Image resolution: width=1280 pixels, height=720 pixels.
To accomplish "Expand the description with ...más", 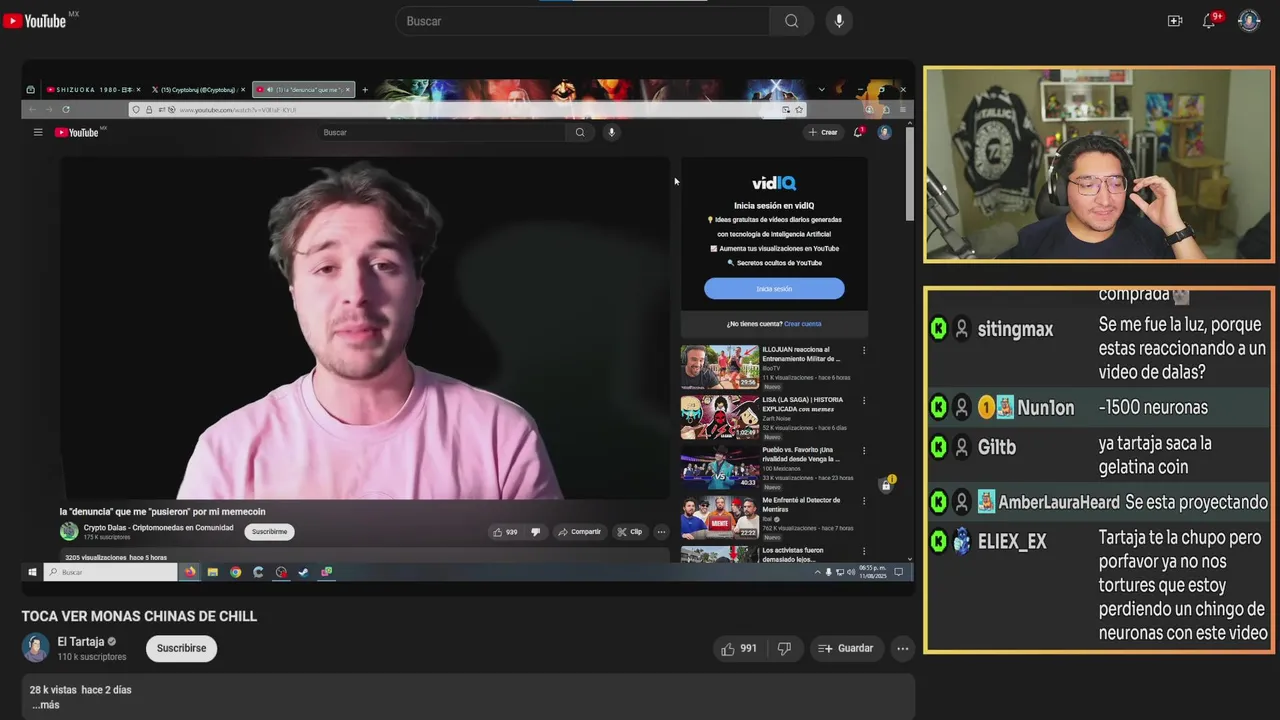I will click(45, 705).
